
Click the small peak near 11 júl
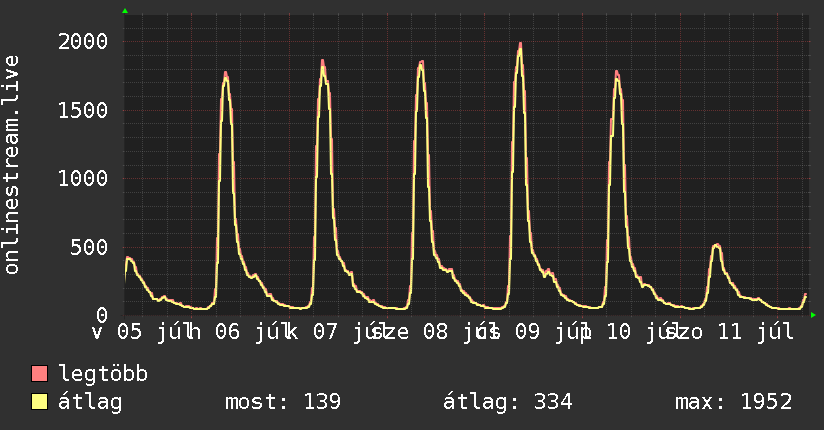point(716,245)
